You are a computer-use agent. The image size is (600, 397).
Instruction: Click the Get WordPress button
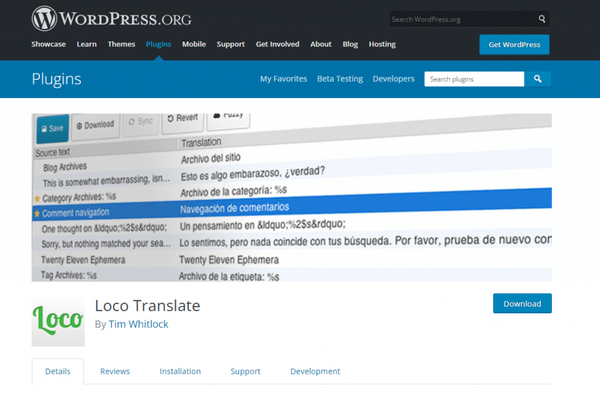(x=514, y=44)
